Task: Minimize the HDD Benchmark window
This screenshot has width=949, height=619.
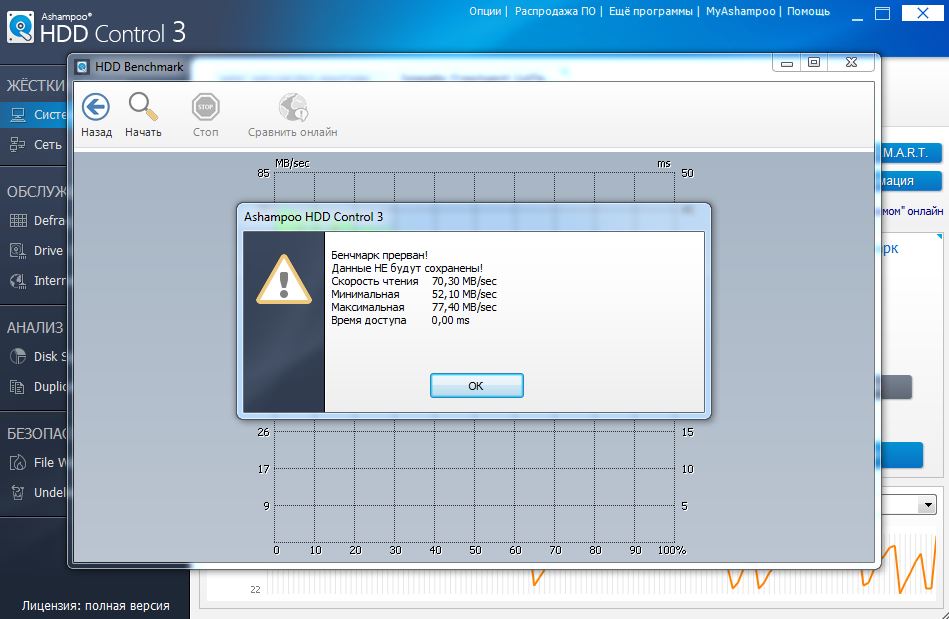Action: (x=786, y=63)
